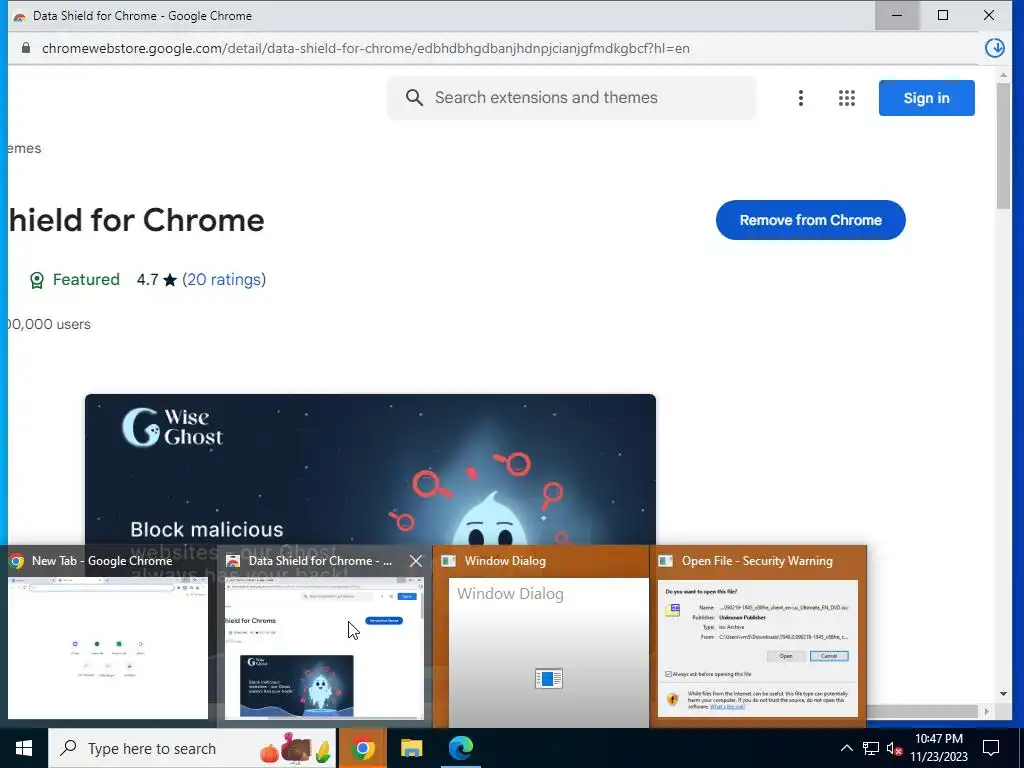Show hidden system tray icons
Screen dimensions: 1024x768
tap(846, 748)
